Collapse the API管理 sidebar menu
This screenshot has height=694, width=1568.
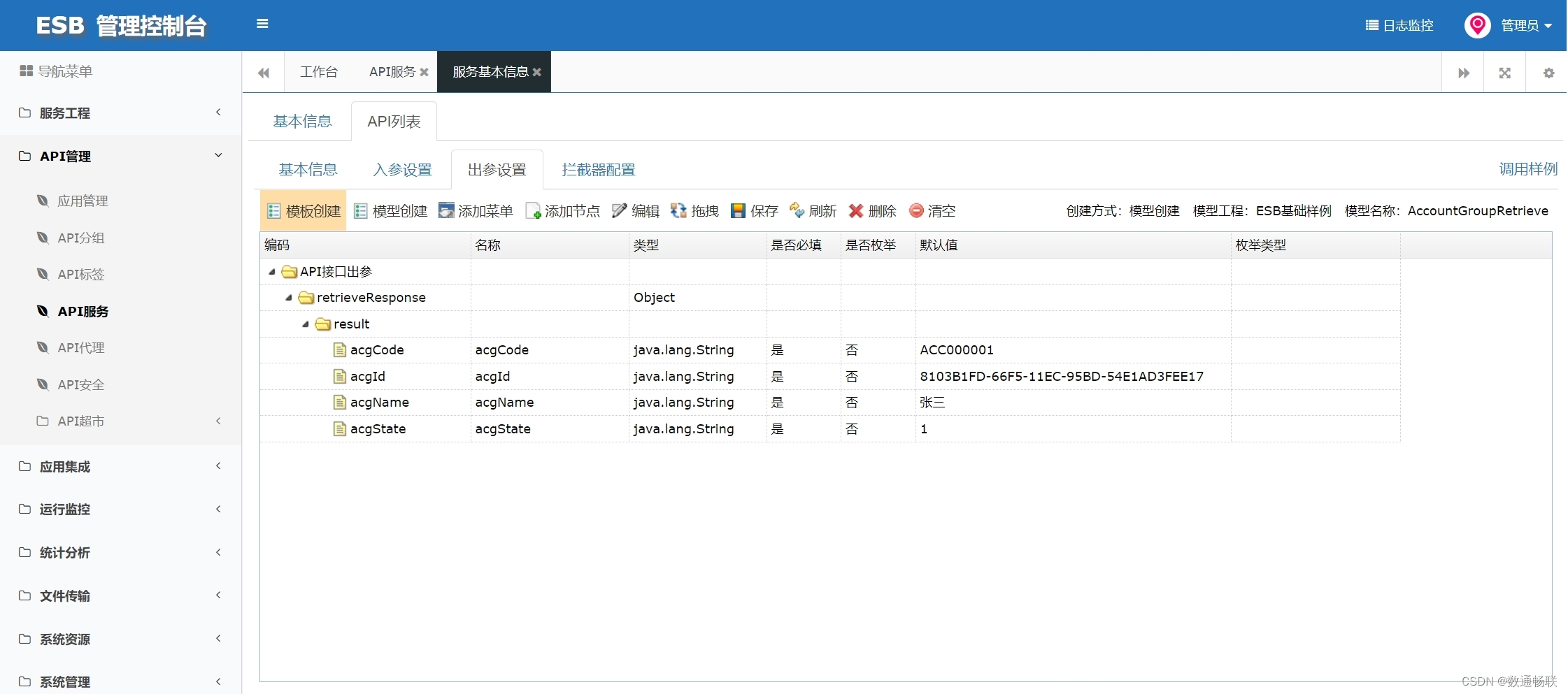pyautogui.click(x=120, y=157)
